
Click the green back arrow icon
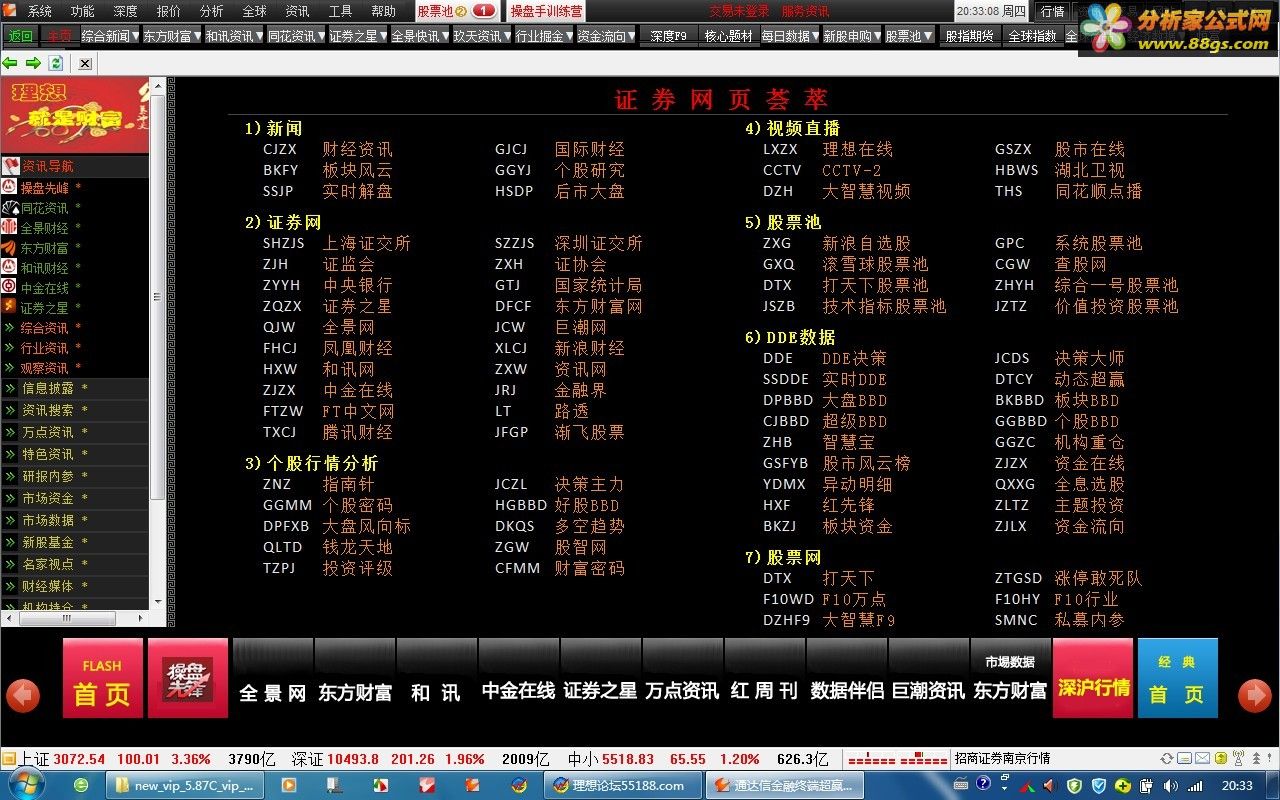click(x=10, y=63)
